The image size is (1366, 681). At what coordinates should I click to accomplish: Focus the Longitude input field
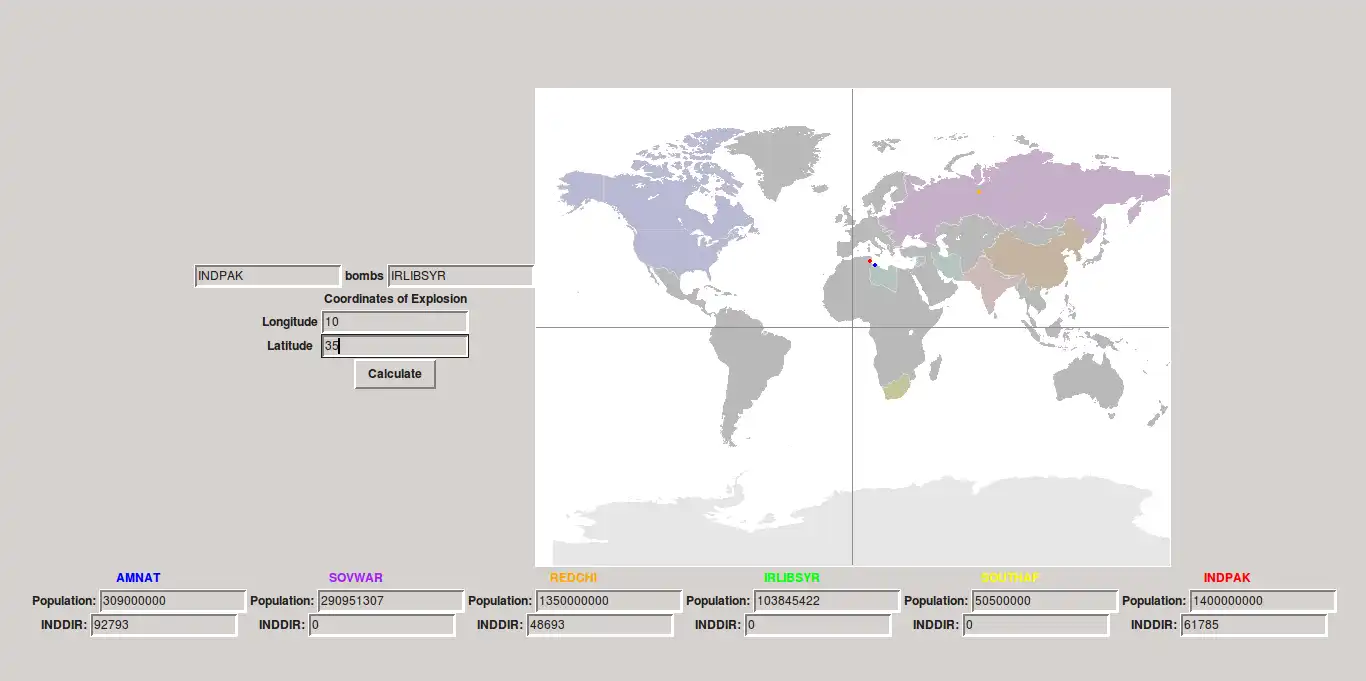tap(395, 322)
